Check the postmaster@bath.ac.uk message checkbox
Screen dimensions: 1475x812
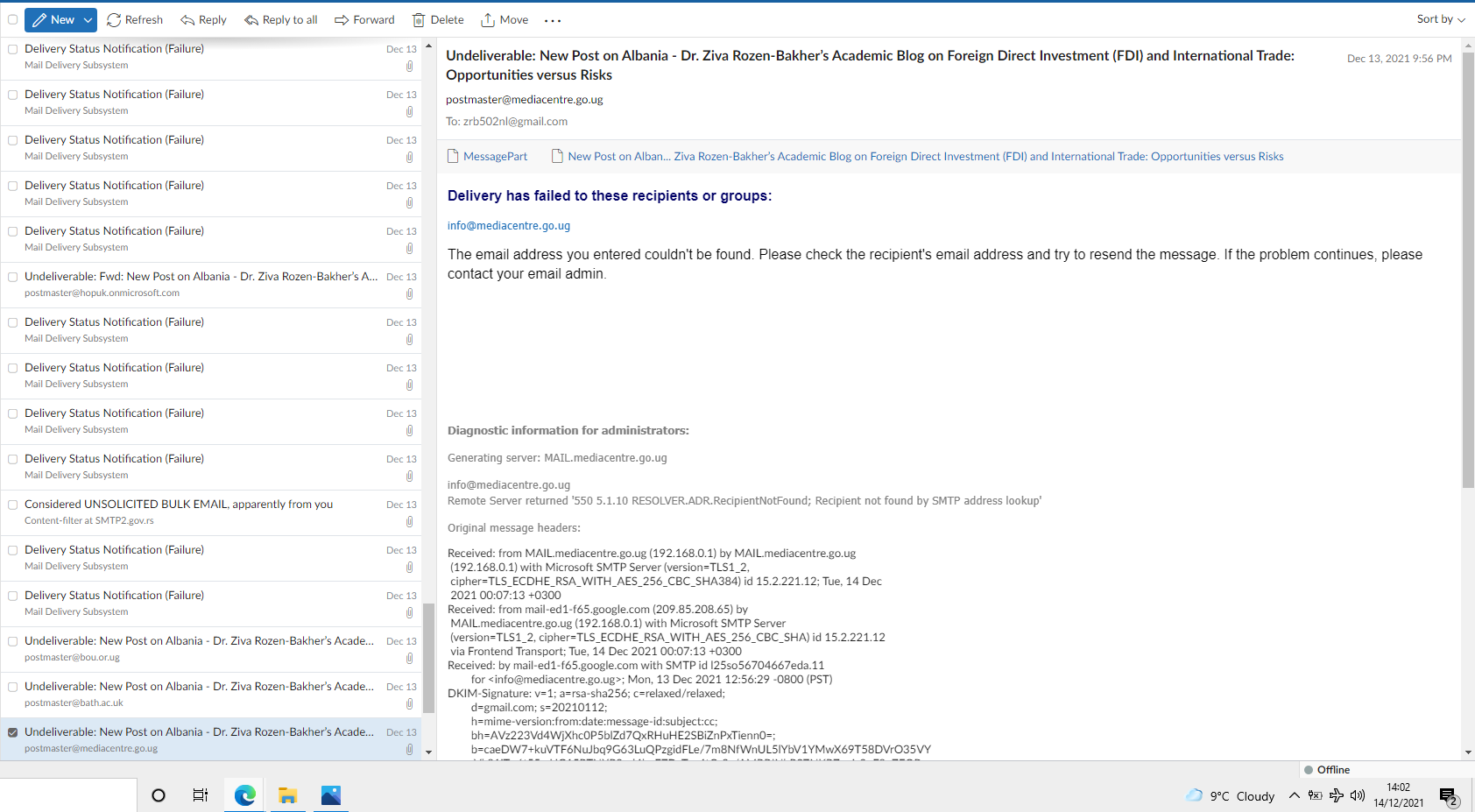point(13,687)
